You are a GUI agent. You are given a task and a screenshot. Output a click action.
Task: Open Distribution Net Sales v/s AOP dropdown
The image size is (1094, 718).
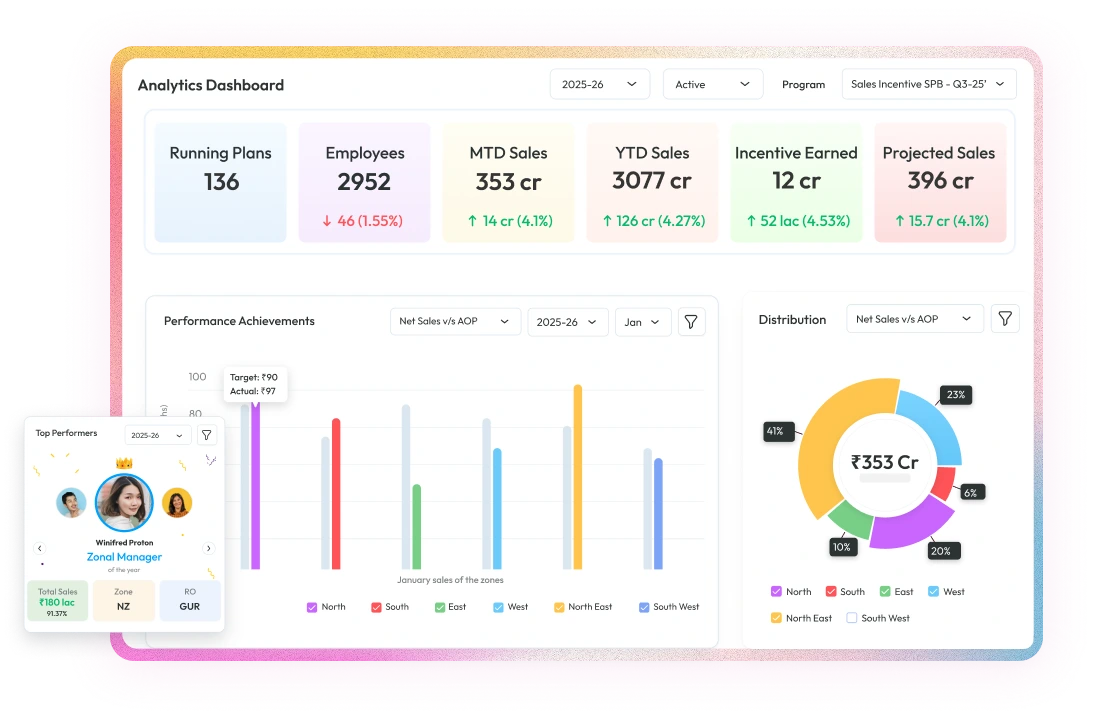coord(914,319)
